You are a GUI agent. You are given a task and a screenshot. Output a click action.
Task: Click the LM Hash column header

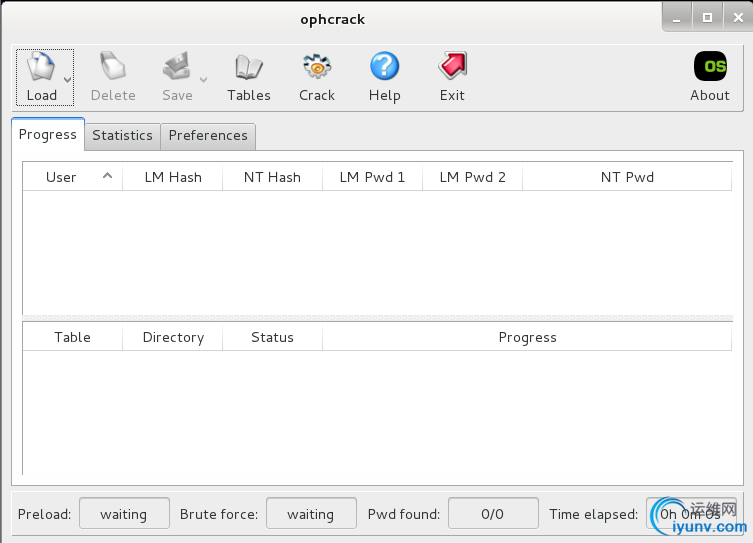pyautogui.click(x=173, y=177)
